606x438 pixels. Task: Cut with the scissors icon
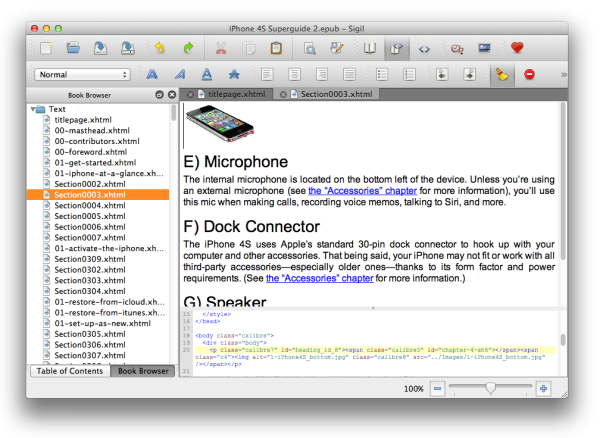tap(221, 48)
